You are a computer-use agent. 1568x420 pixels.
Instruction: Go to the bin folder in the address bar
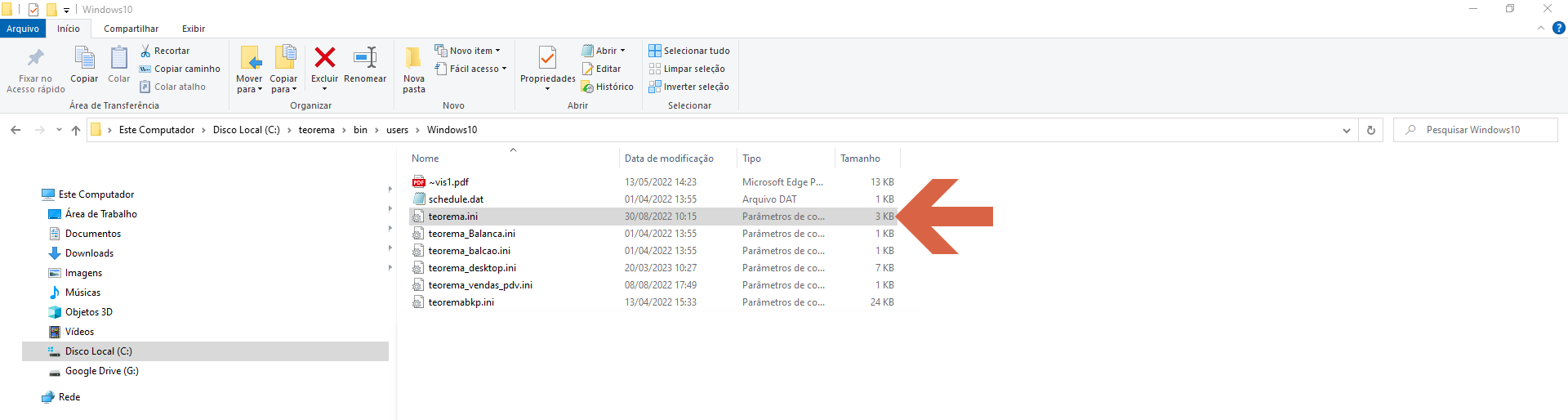[x=360, y=130]
